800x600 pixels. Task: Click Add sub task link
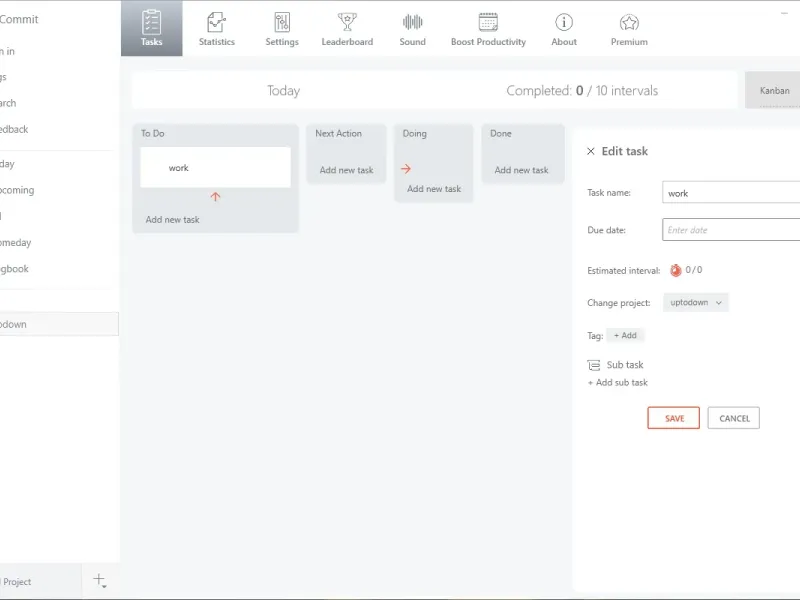pyautogui.click(x=617, y=383)
